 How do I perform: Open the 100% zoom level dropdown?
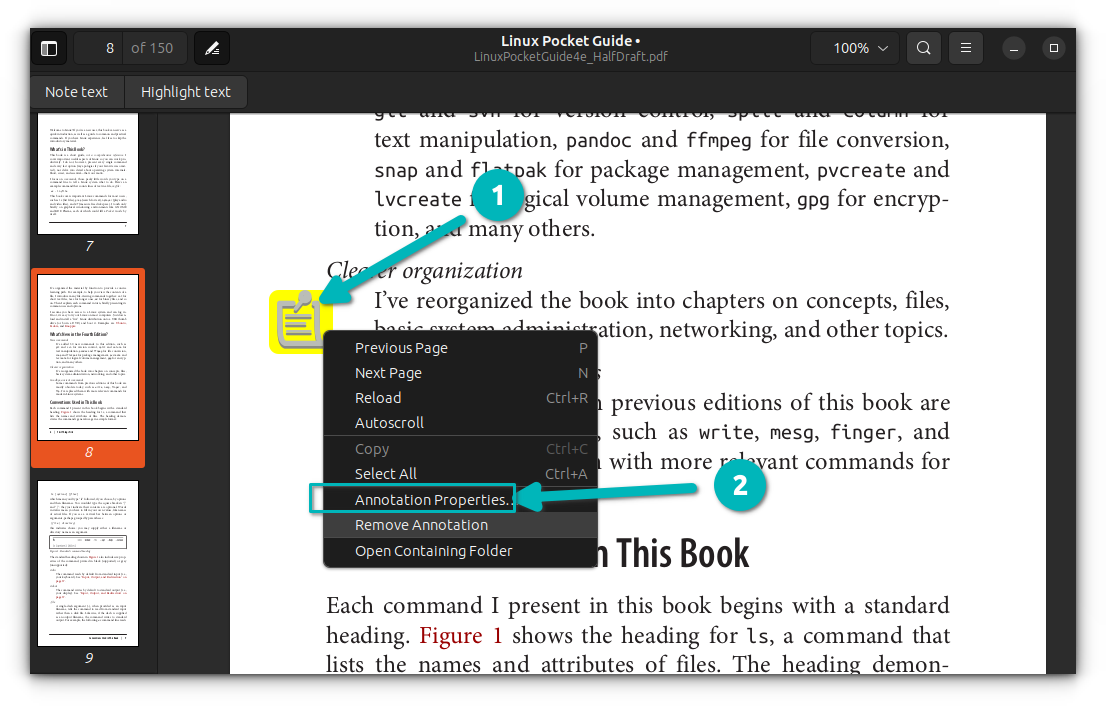click(x=854, y=47)
